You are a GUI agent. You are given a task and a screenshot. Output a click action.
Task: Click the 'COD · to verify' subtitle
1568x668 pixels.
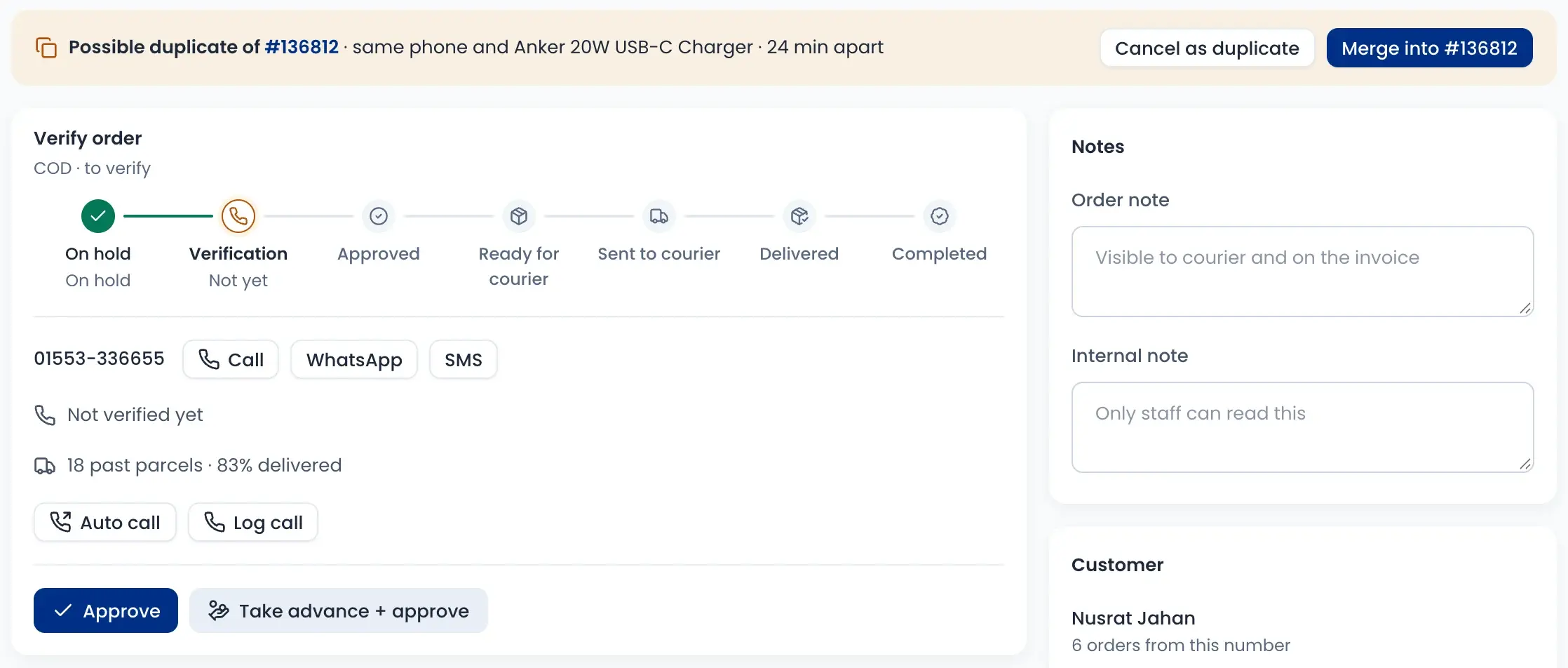(x=92, y=168)
